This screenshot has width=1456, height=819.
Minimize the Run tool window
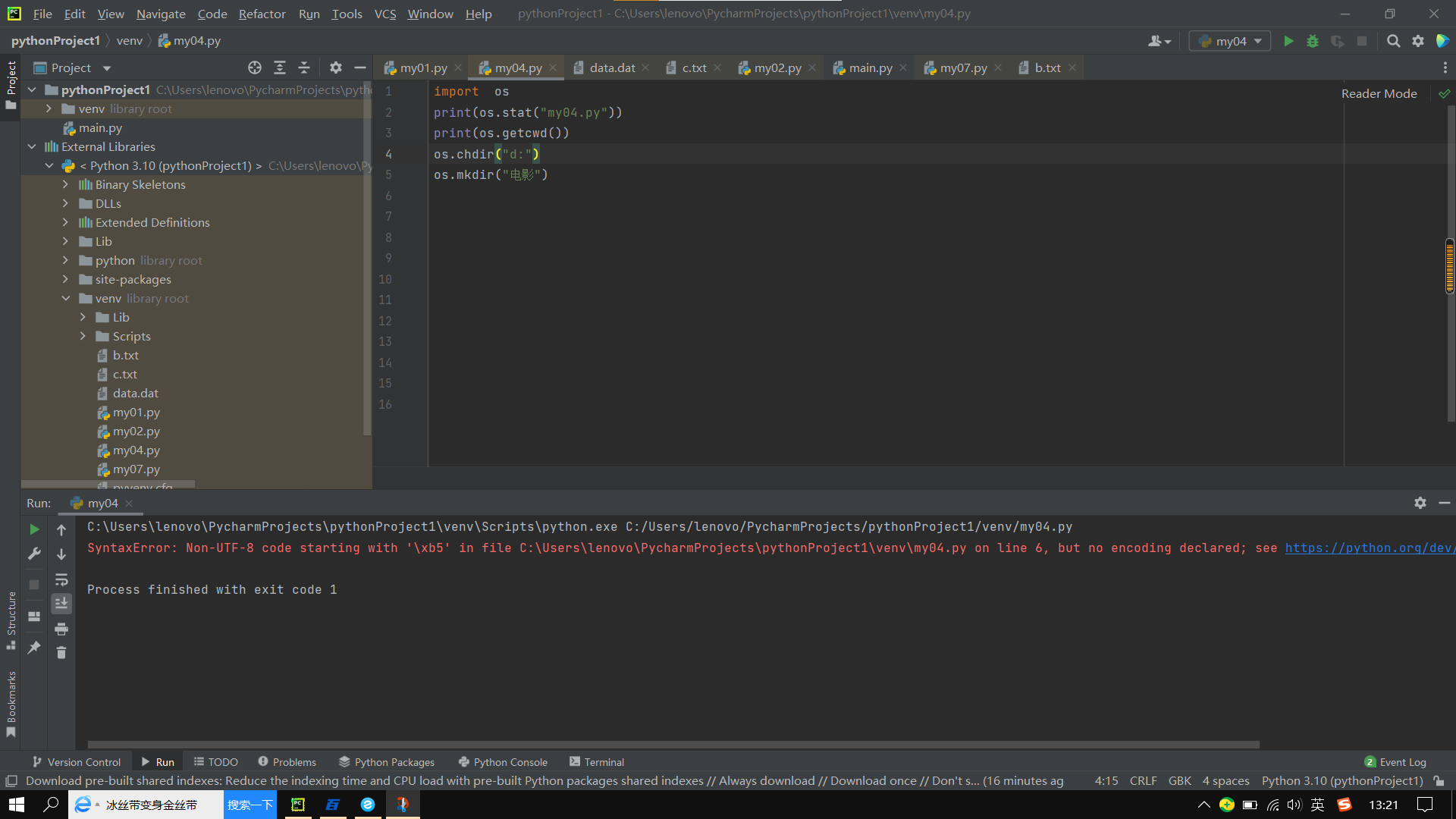point(1445,503)
